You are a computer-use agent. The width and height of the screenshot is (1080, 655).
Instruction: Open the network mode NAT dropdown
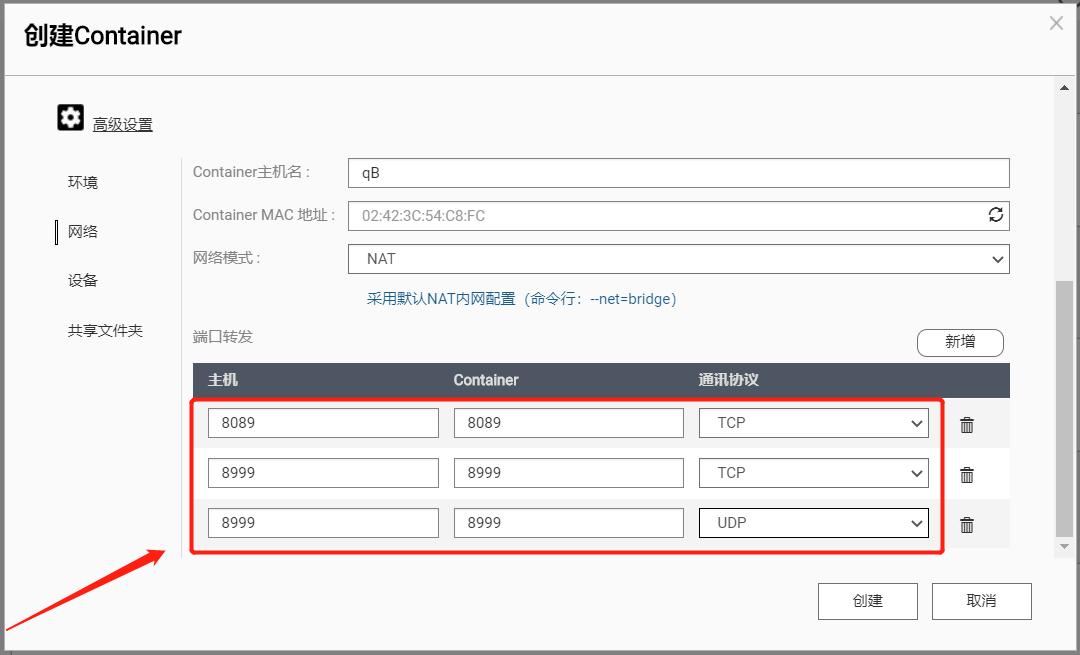(678, 259)
